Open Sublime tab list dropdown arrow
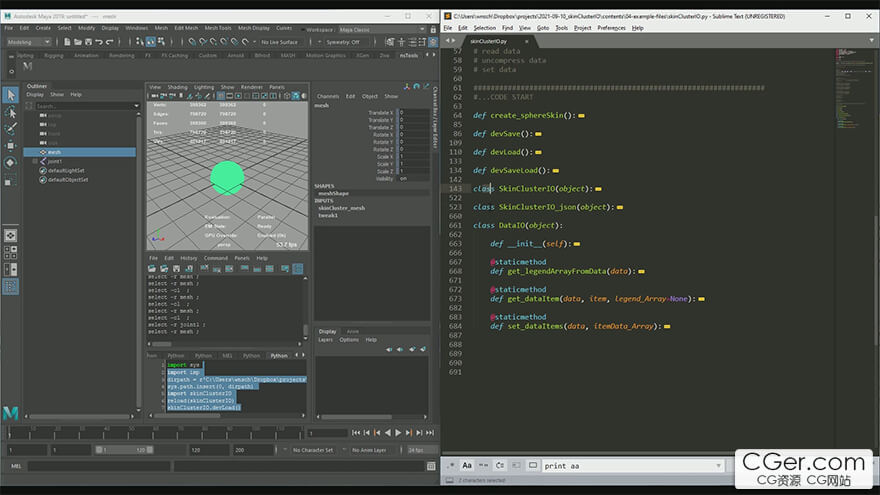Image resolution: width=880 pixels, height=495 pixels. (872, 40)
